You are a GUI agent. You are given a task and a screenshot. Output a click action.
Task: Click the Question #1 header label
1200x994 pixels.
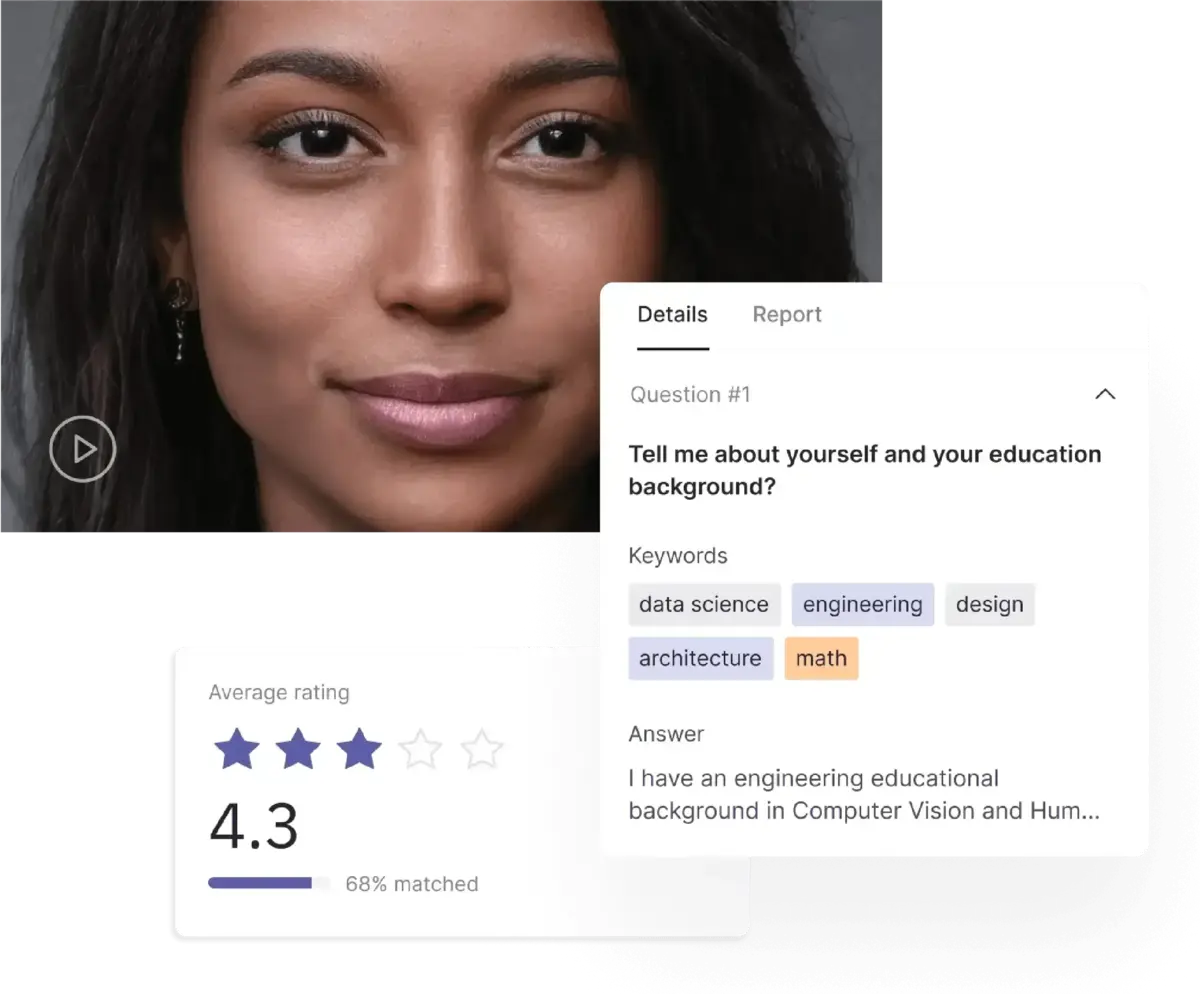[690, 394]
